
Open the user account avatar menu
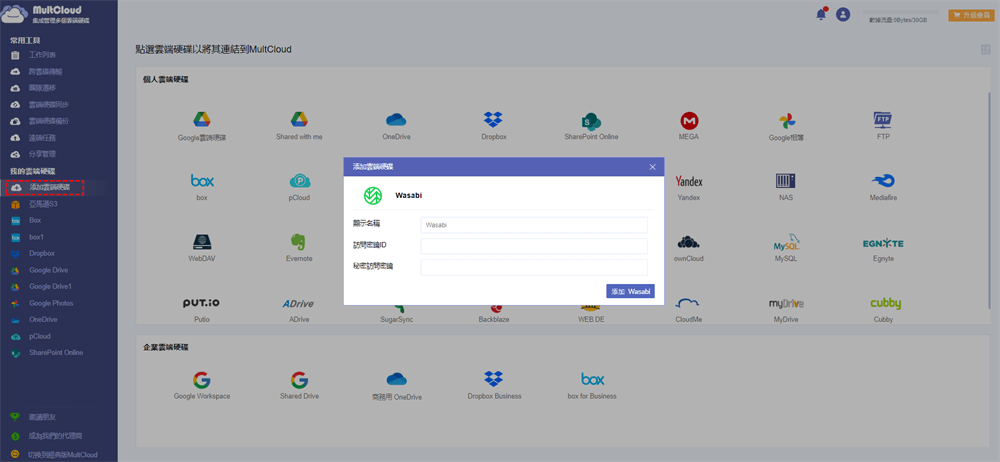click(x=843, y=14)
